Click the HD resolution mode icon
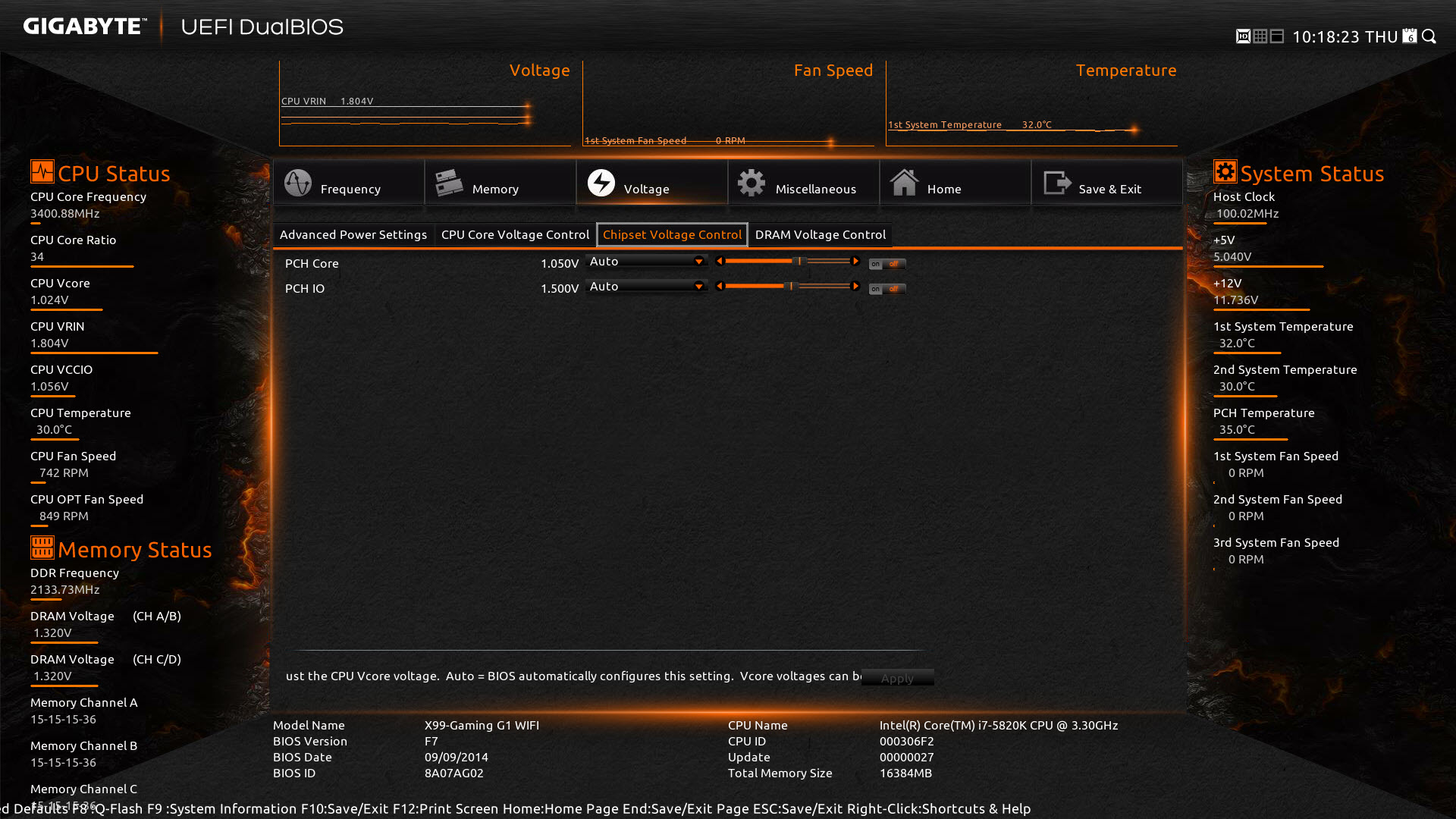The height and width of the screenshot is (819, 1456). 1243,36
